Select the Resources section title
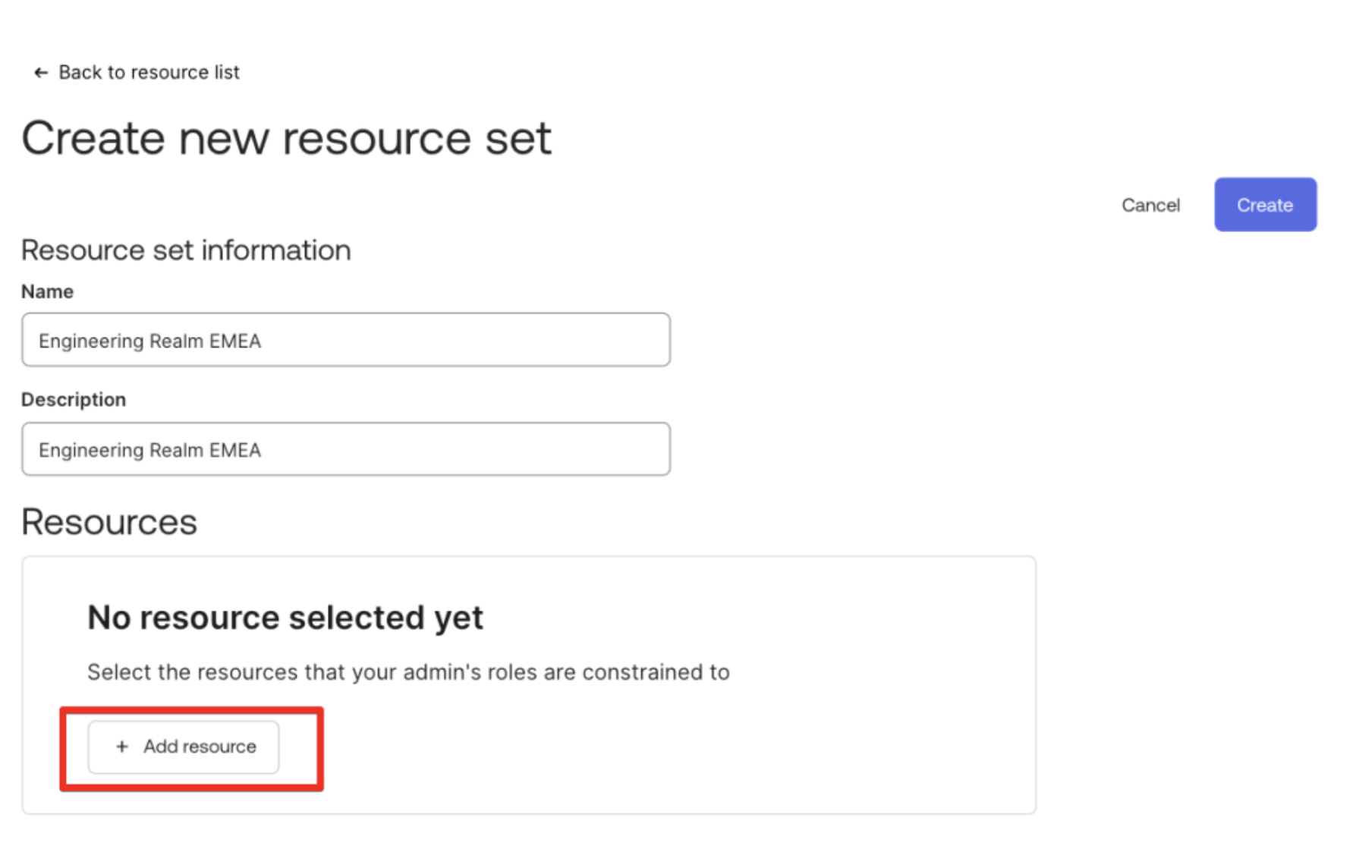The height and width of the screenshot is (868, 1372). 109,522
